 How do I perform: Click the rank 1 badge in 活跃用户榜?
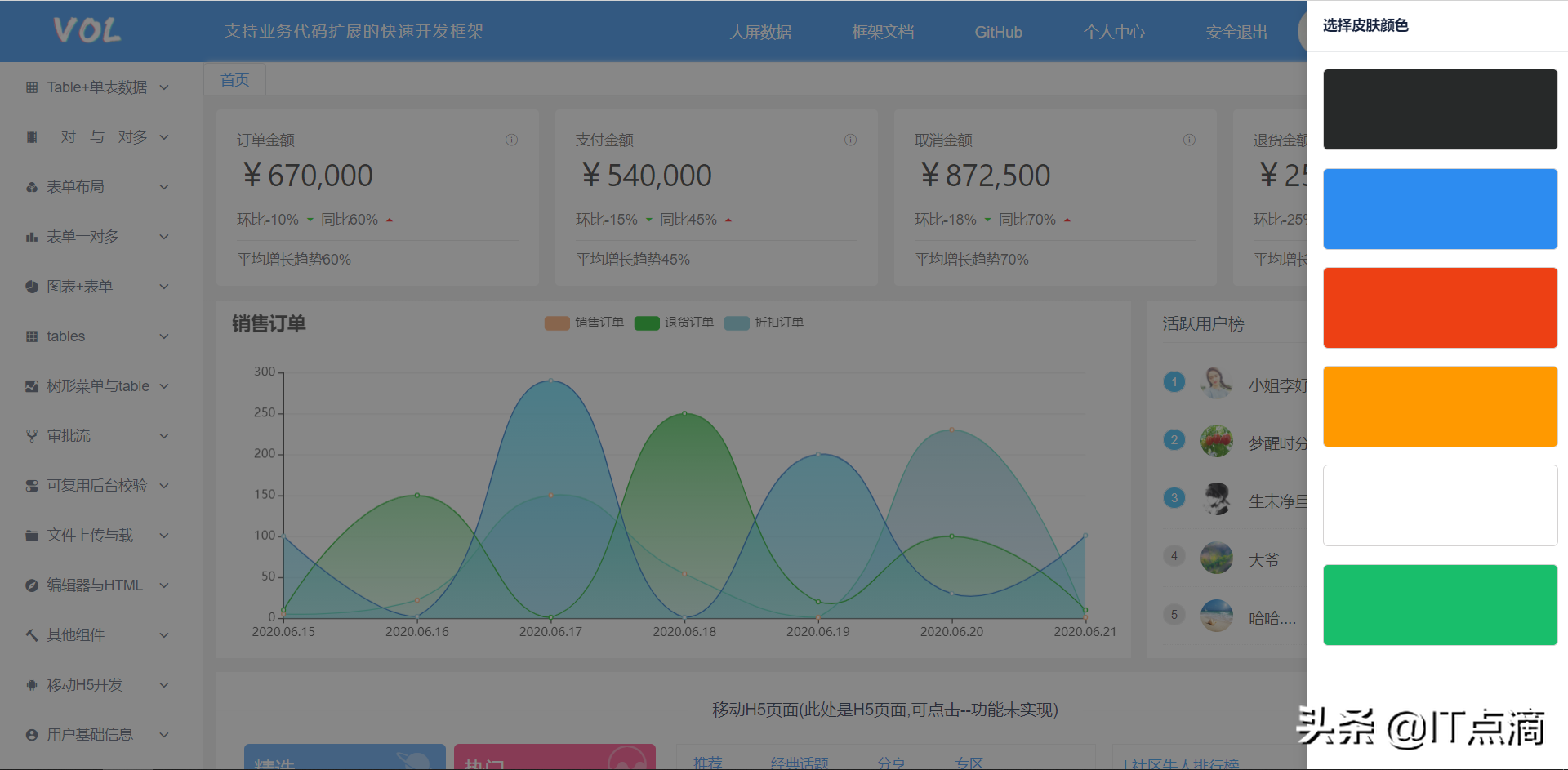click(1174, 382)
